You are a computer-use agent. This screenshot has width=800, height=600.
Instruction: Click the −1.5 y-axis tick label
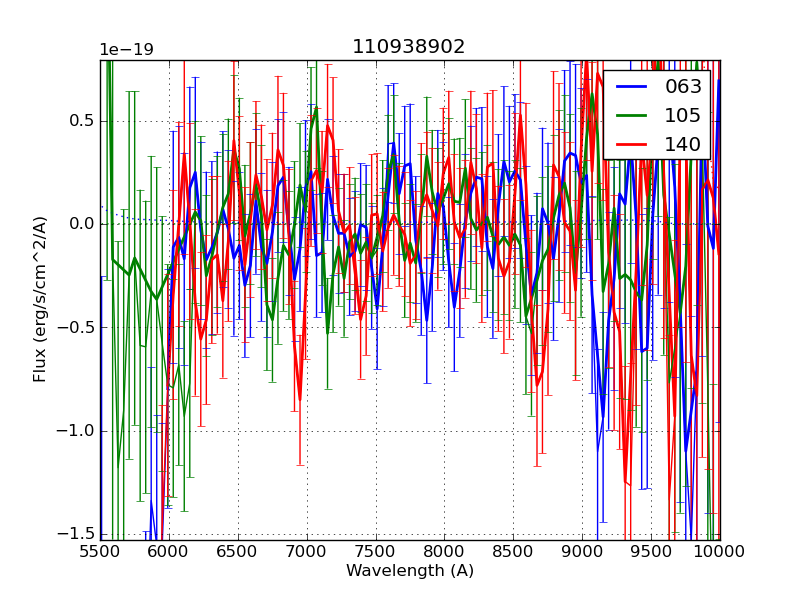(75, 534)
